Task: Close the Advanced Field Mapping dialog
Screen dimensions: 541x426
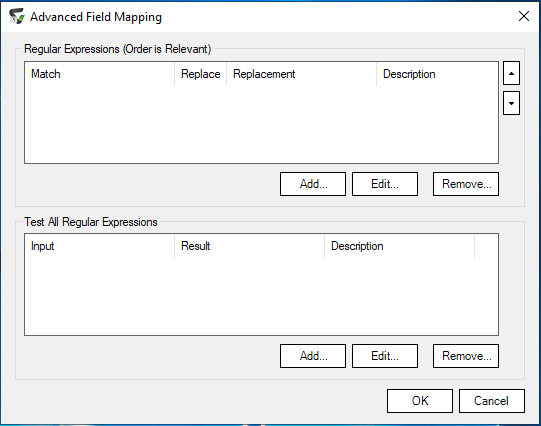Action: pyautogui.click(x=524, y=16)
